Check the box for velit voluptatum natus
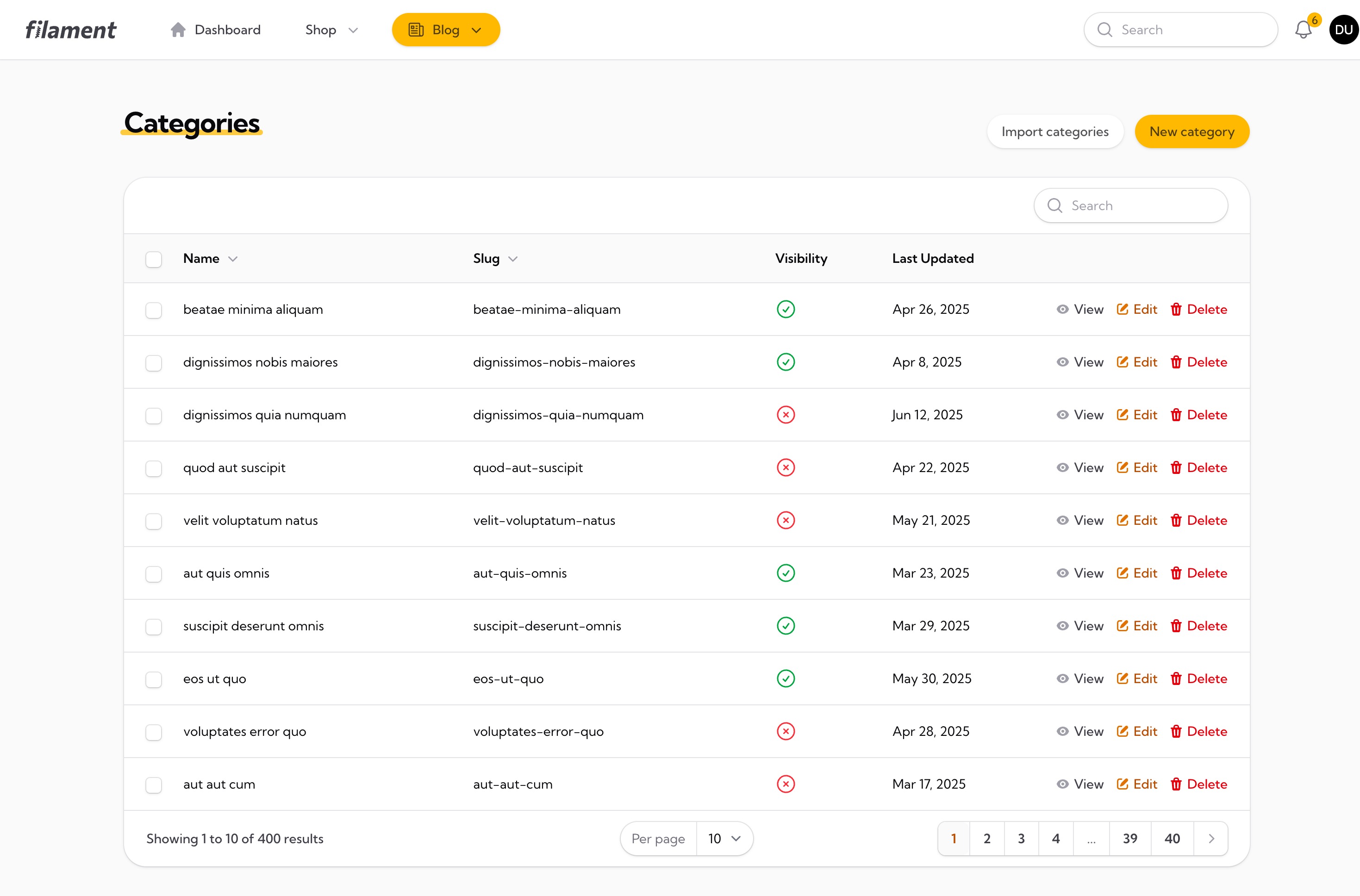This screenshot has width=1360, height=896. click(x=154, y=521)
